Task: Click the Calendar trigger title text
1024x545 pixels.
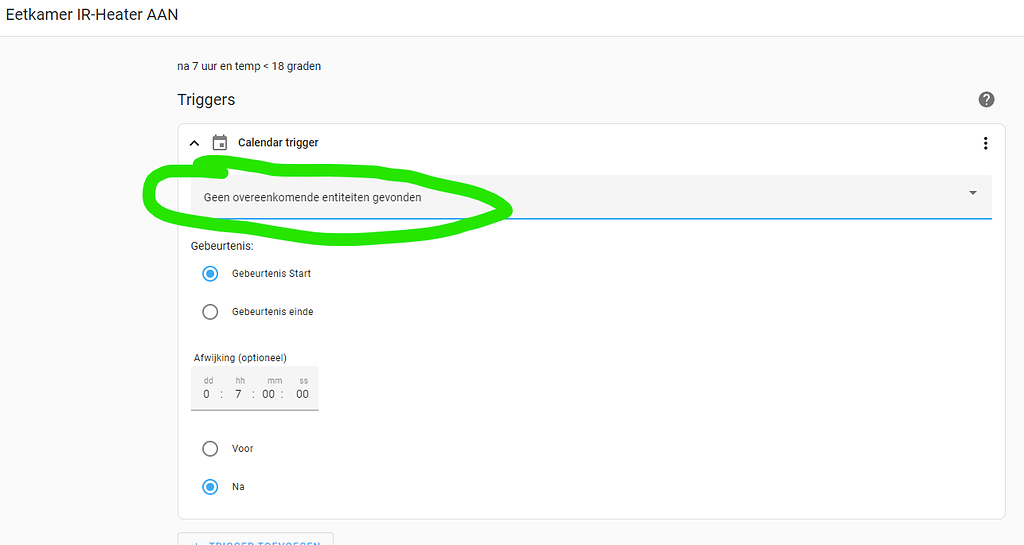Action: click(278, 142)
